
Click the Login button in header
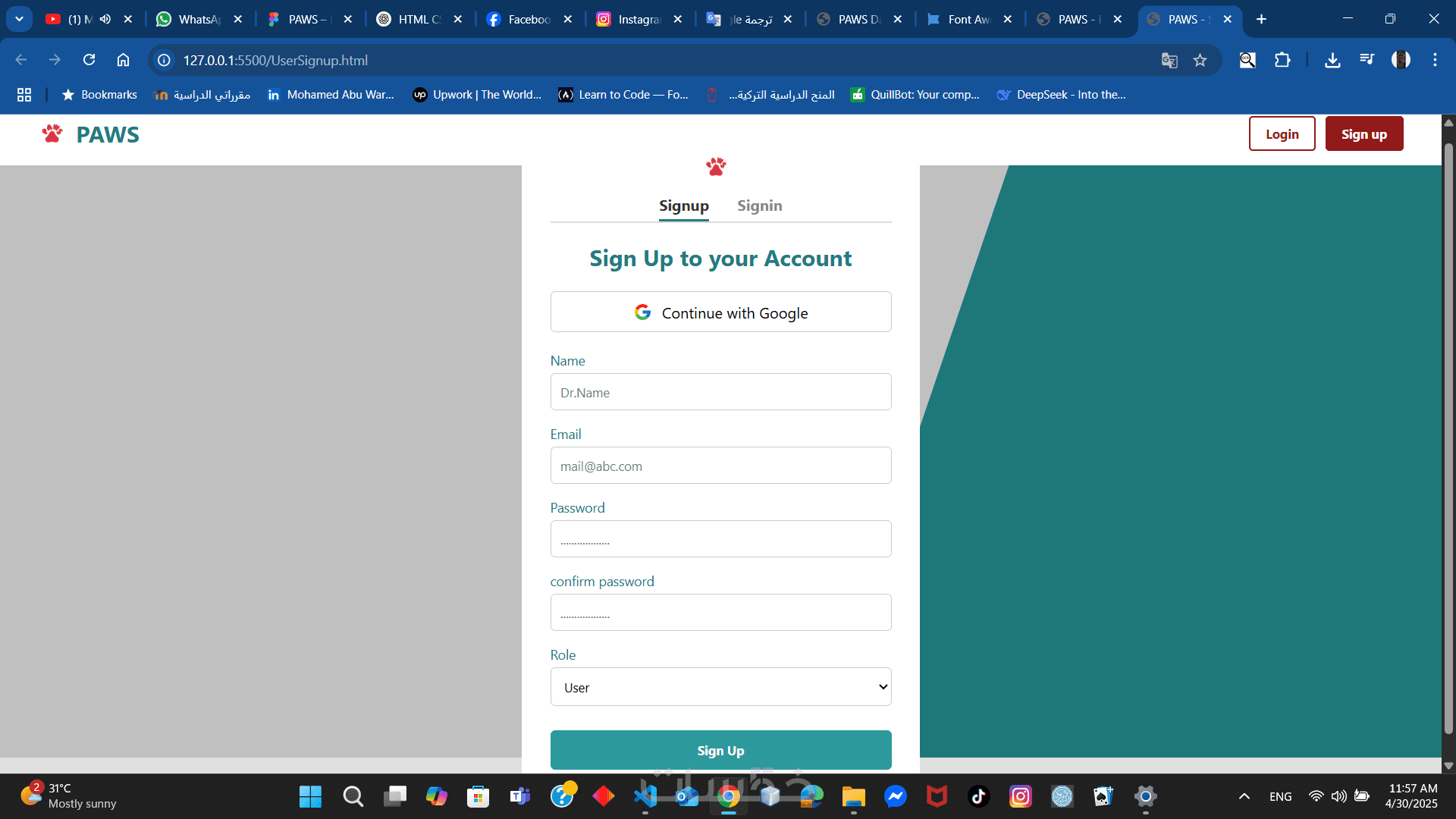coord(1282,133)
